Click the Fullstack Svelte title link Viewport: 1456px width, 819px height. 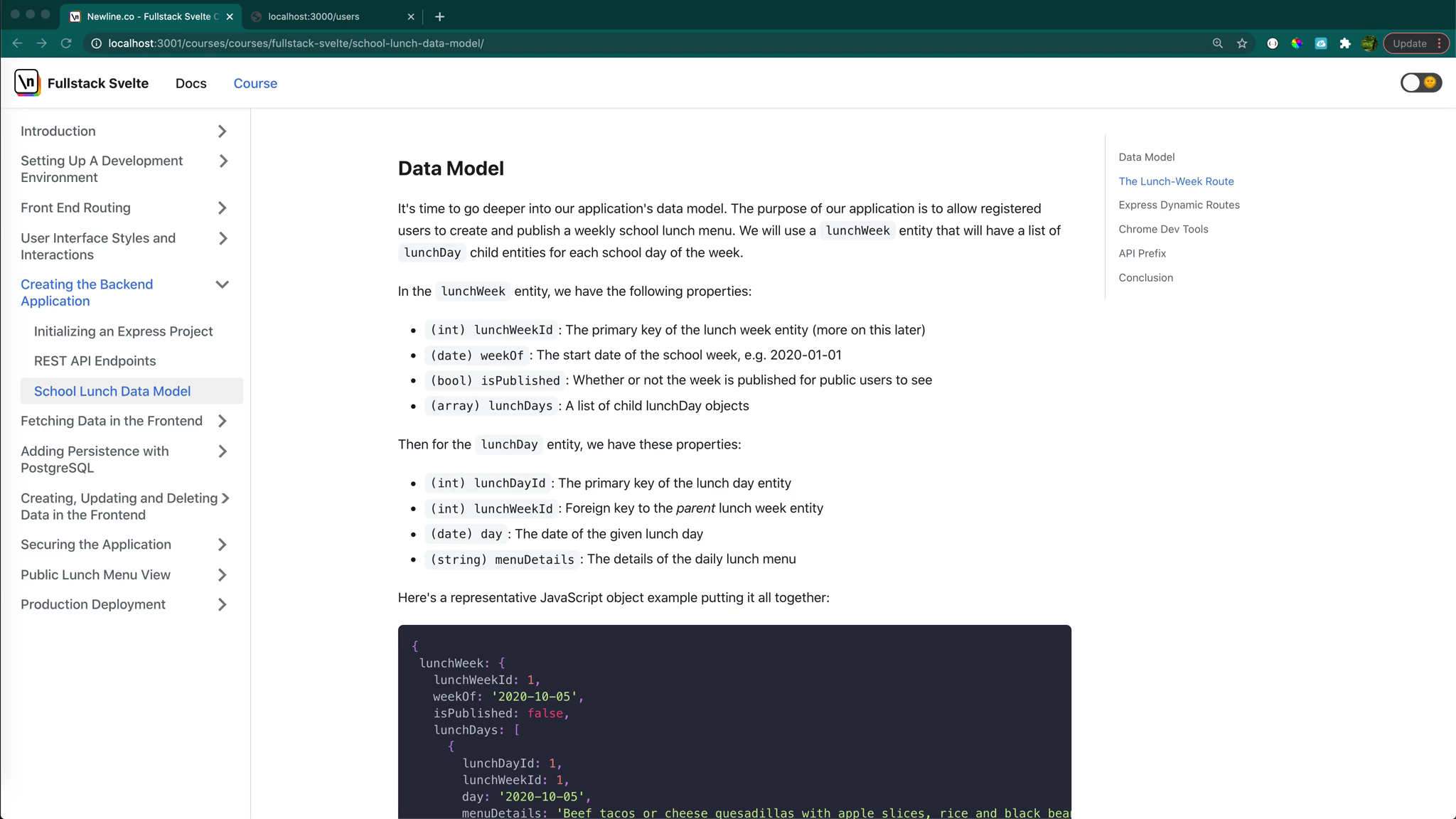pyautogui.click(x=97, y=83)
